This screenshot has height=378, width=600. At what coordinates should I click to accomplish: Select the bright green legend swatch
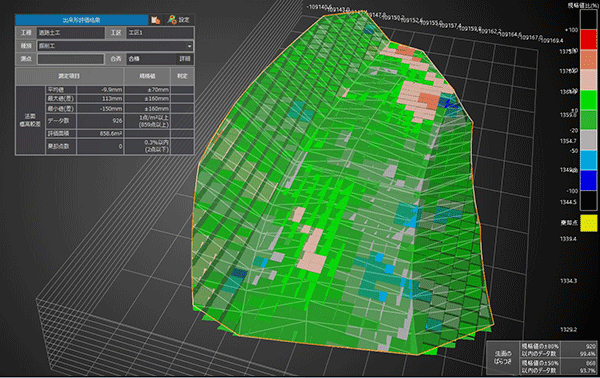coord(589,100)
